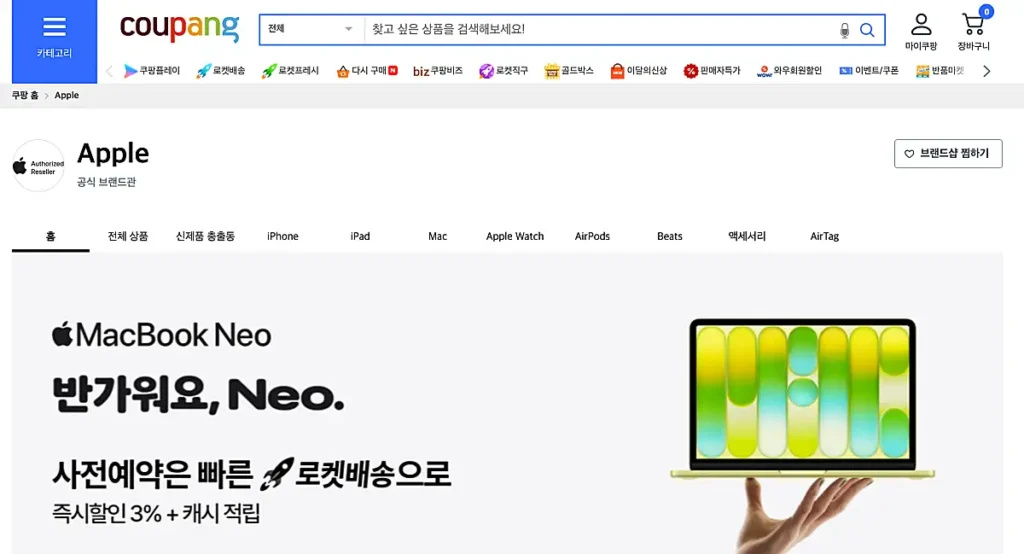Open 마이쿠팡 user account icon
This screenshot has width=1024, height=554.
click(921, 32)
